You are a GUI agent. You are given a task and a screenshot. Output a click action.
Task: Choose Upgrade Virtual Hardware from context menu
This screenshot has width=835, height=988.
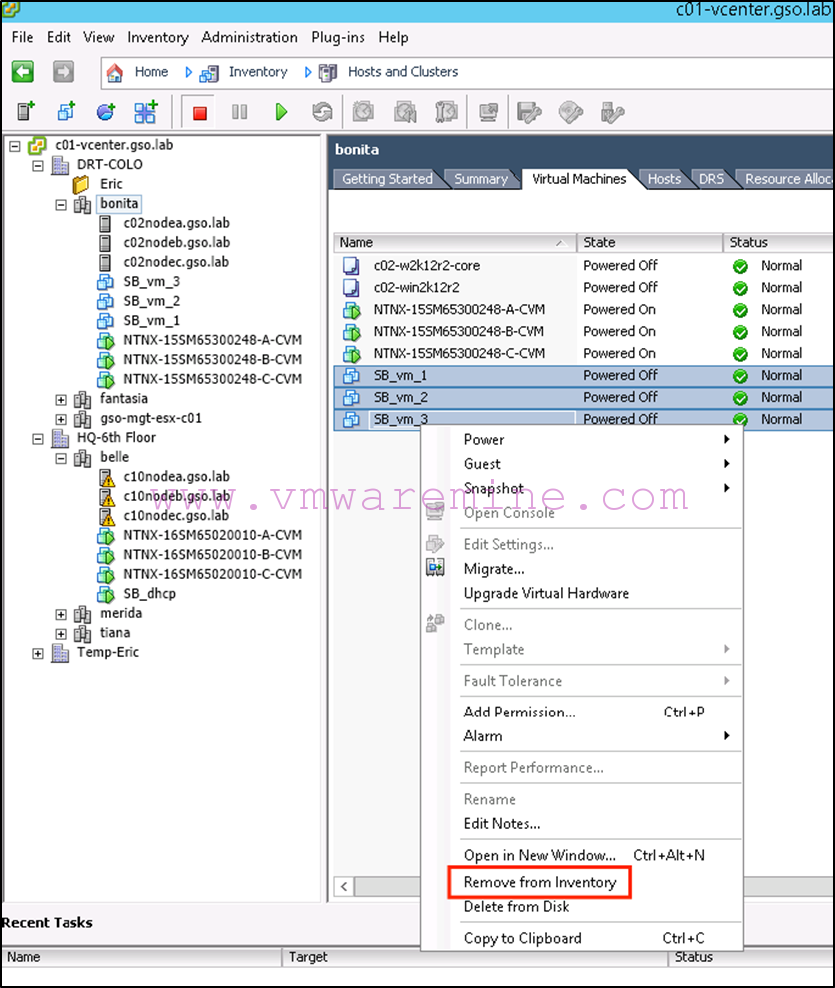pyautogui.click(x=546, y=594)
